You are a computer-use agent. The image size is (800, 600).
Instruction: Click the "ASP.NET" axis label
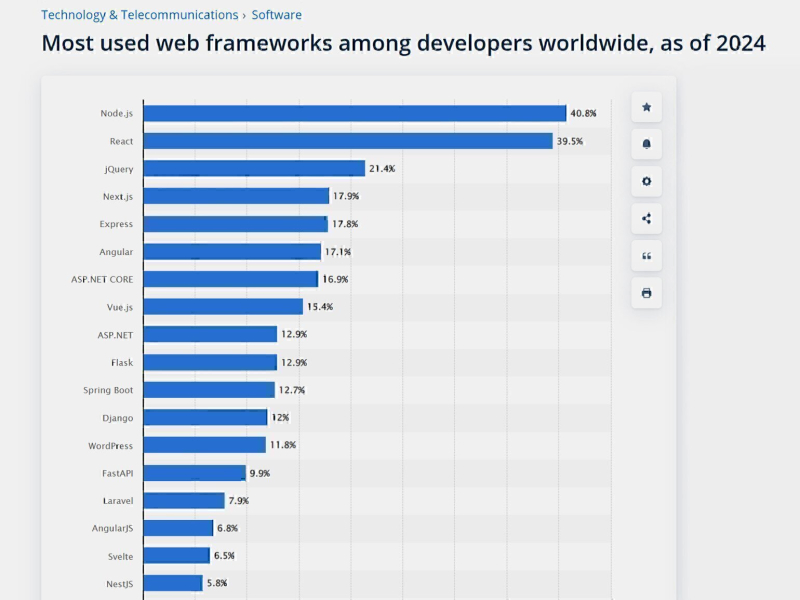pos(115,335)
